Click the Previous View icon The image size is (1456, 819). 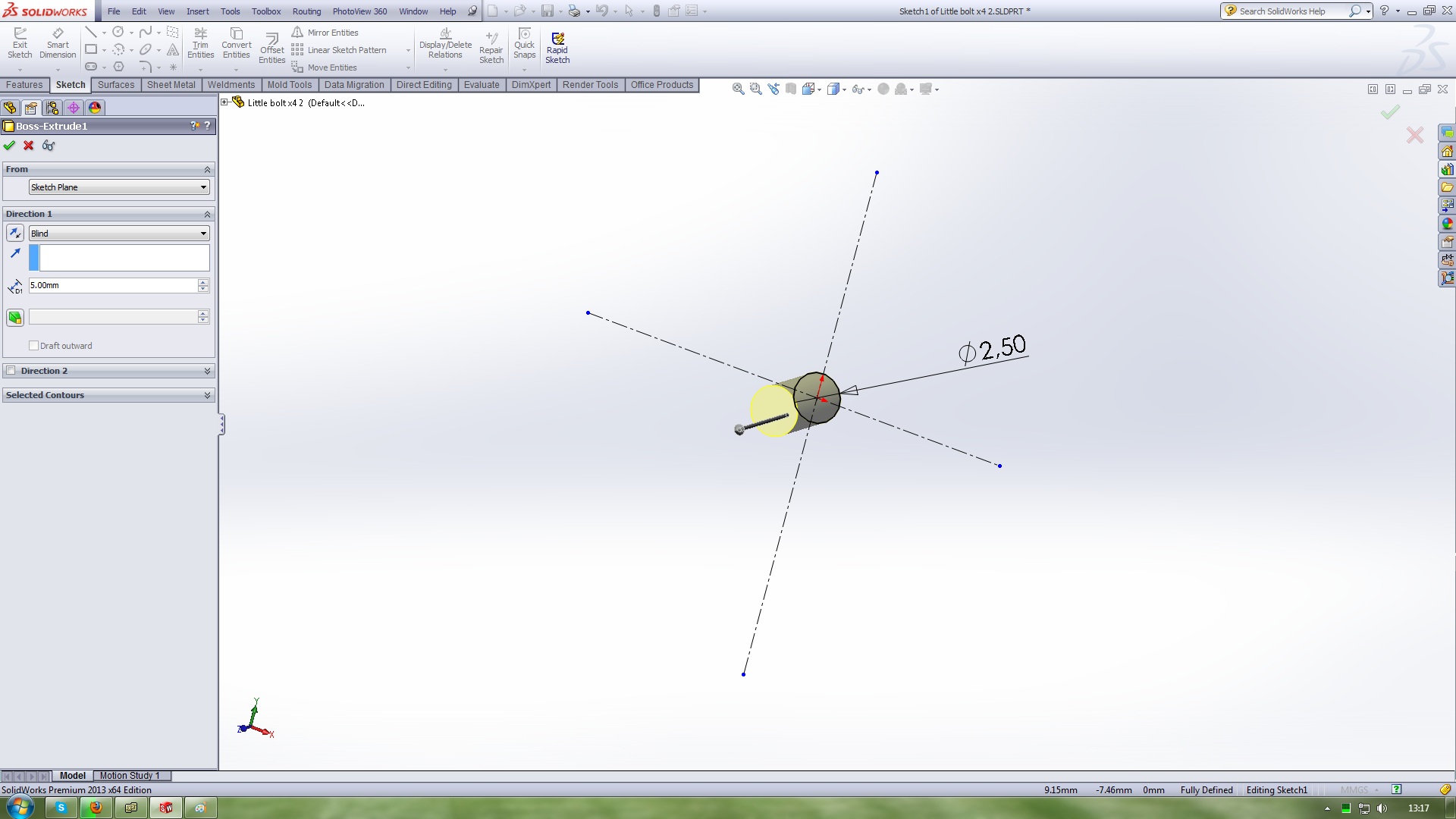tap(773, 89)
